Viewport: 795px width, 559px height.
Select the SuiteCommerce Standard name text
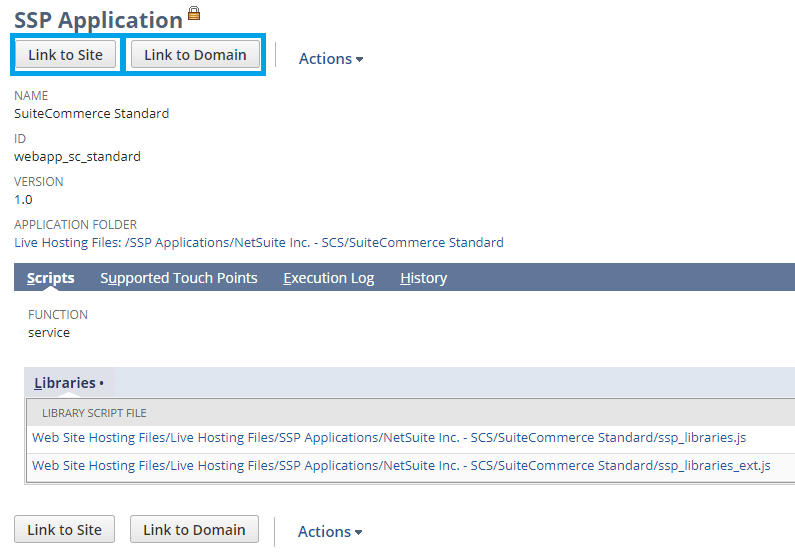pyautogui.click(x=92, y=113)
